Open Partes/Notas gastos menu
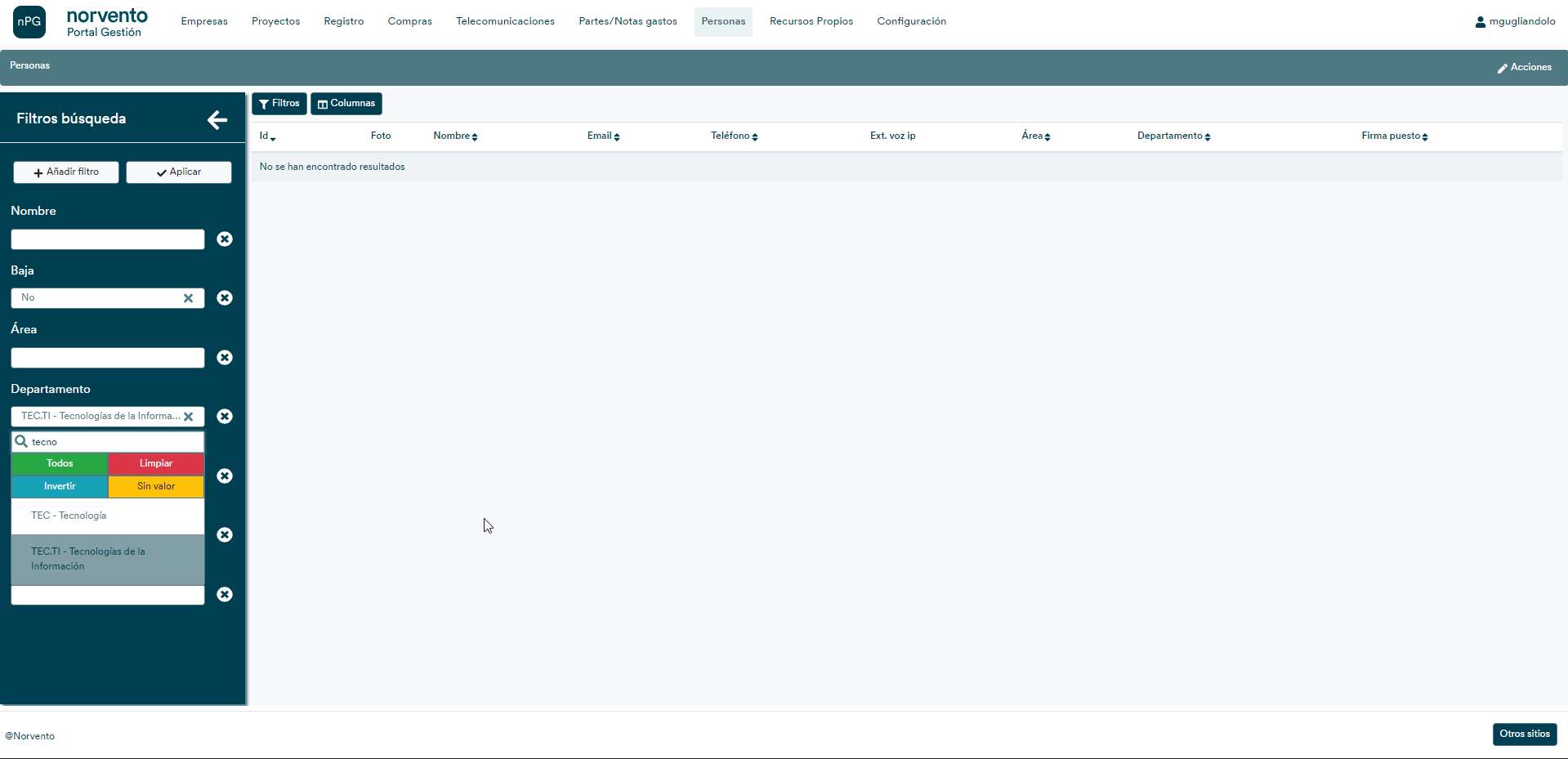This screenshot has width=1568, height=759. tap(628, 22)
